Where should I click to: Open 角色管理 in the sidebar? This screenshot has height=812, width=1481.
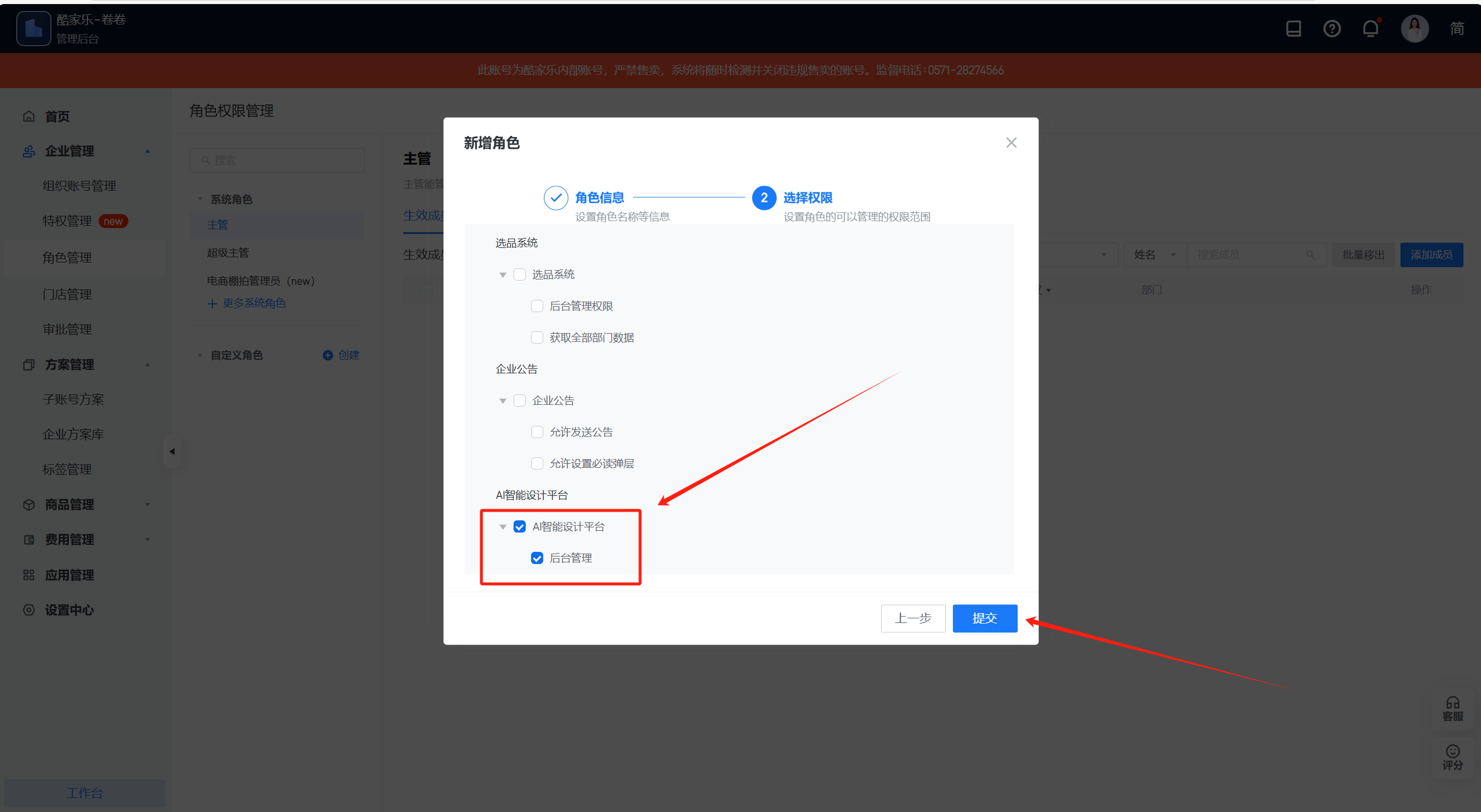tap(67, 257)
